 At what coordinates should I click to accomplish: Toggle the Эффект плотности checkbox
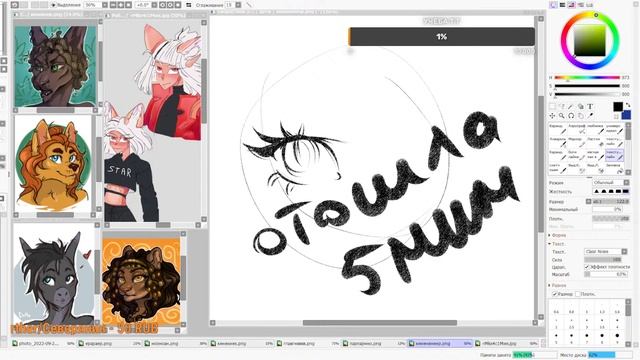click(x=587, y=267)
